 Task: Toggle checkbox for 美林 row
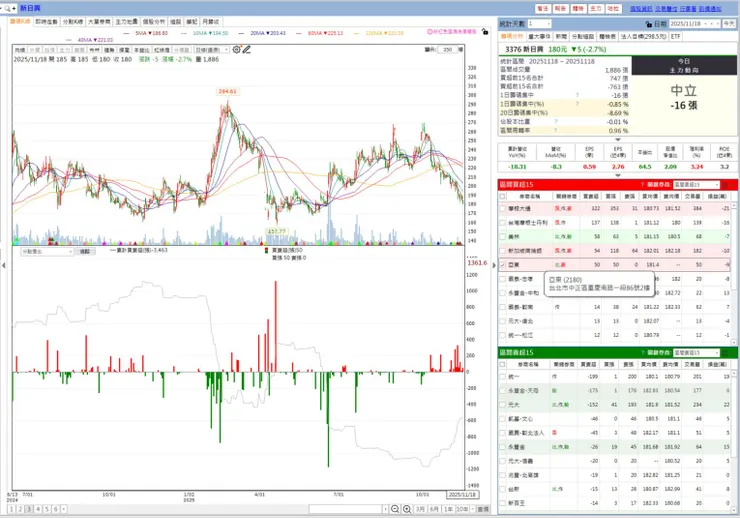pyautogui.click(x=503, y=236)
